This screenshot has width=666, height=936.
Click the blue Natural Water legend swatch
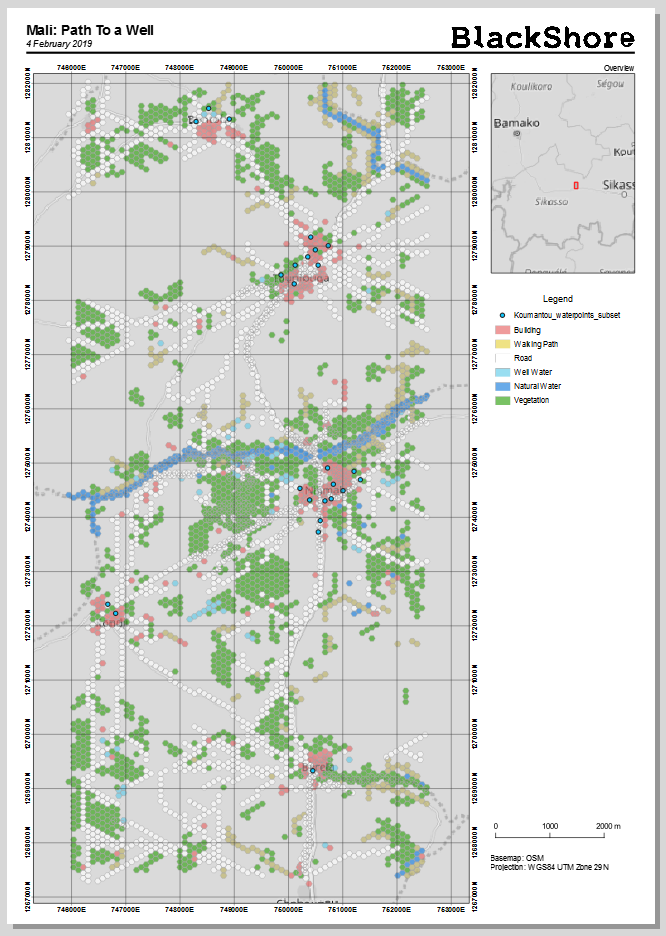pos(502,386)
